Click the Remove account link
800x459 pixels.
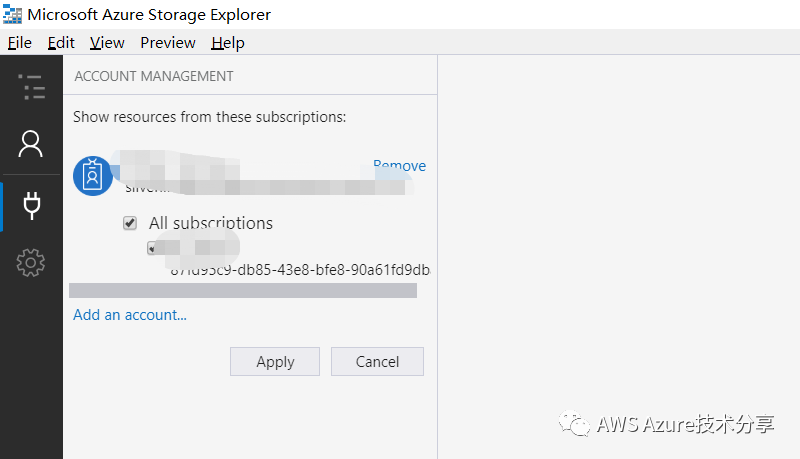pyautogui.click(x=399, y=165)
